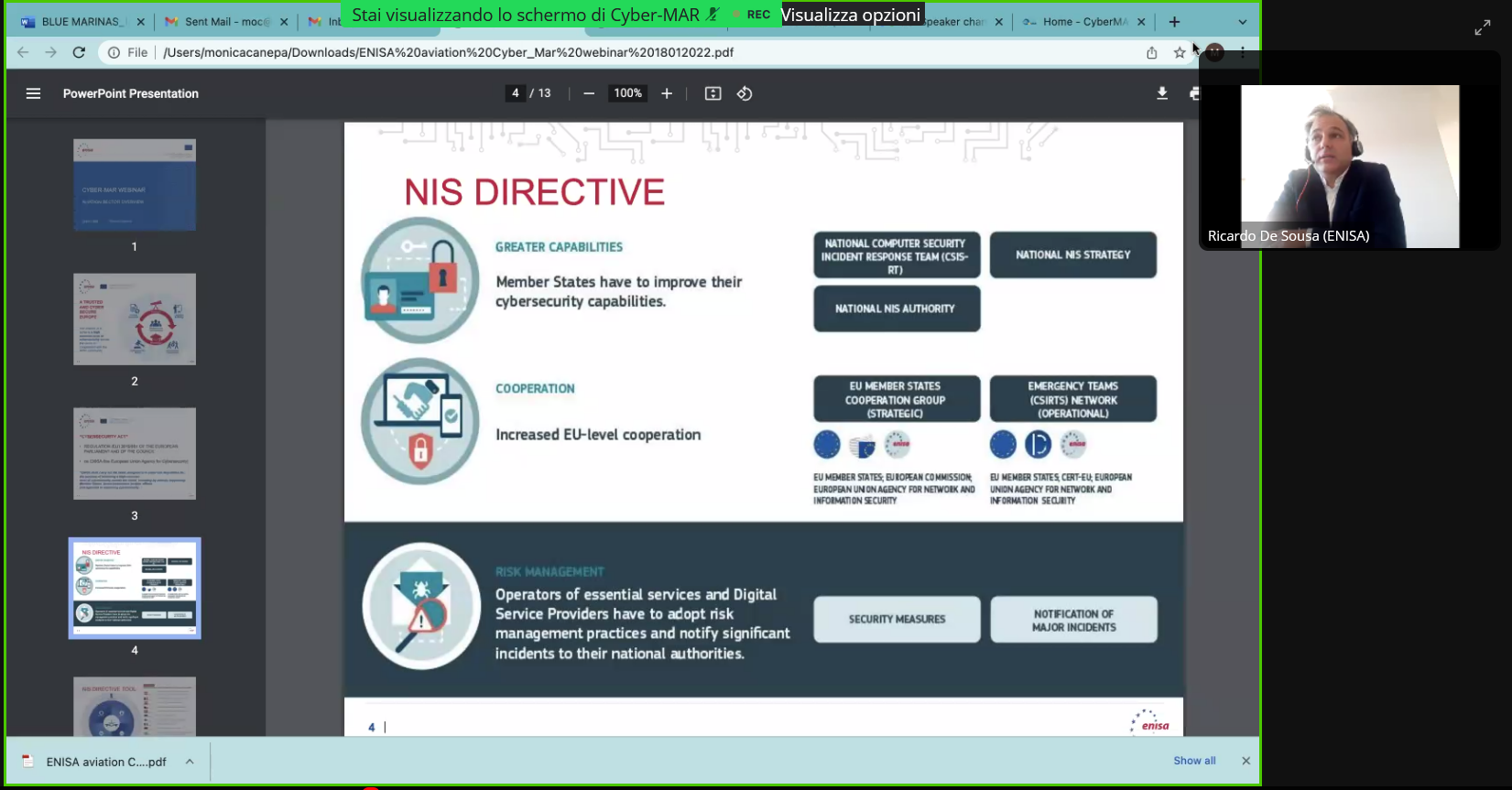Open a new browser tab
The height and width of the screenshot is (790, 1512).
(x=1174, y=21)
